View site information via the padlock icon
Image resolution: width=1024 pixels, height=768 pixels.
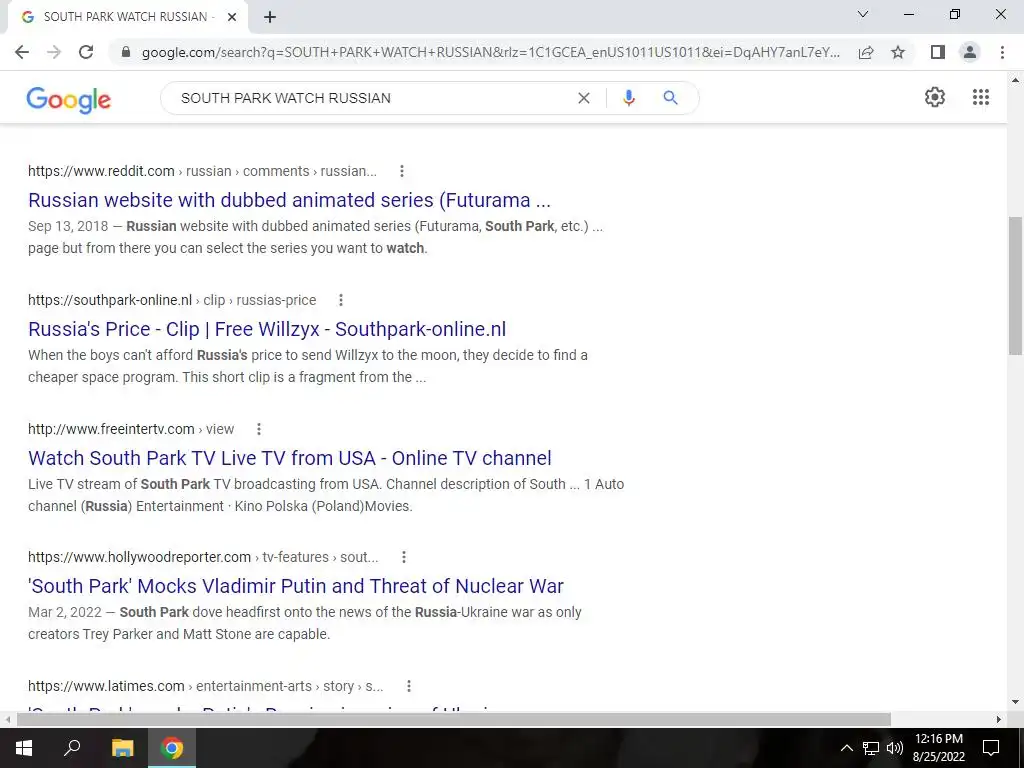[127, 52]
